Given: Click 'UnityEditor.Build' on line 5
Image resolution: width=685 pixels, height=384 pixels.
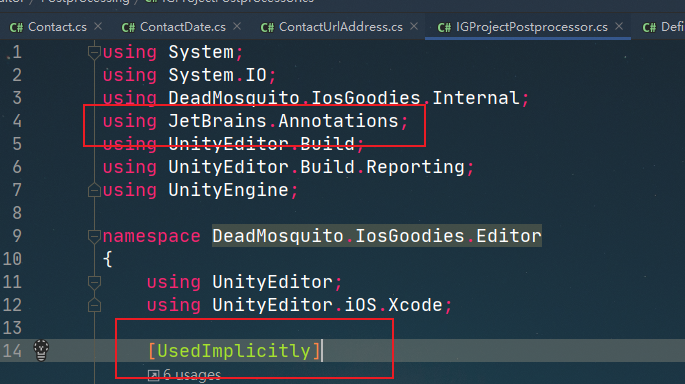Looking at the screenshot, I should (261, 144).
